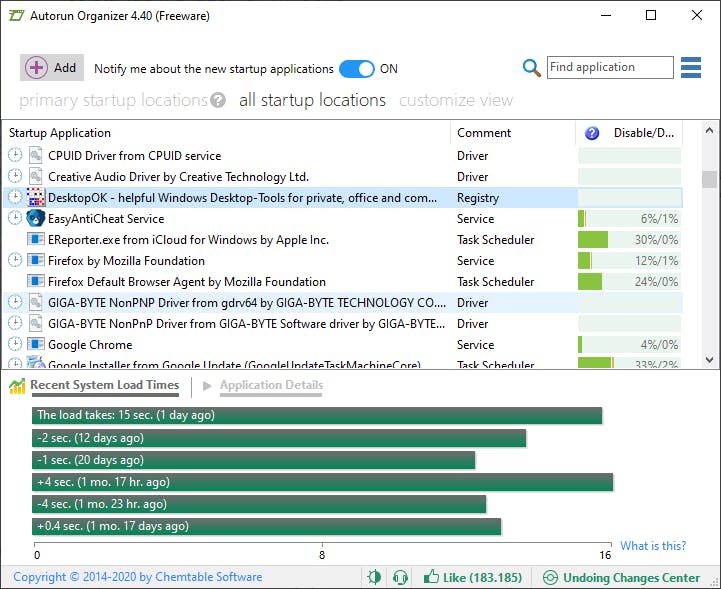This screenshot has width=721, height=589.
Task: Click the play arrow before Application Details
Action: click(207, 386)
